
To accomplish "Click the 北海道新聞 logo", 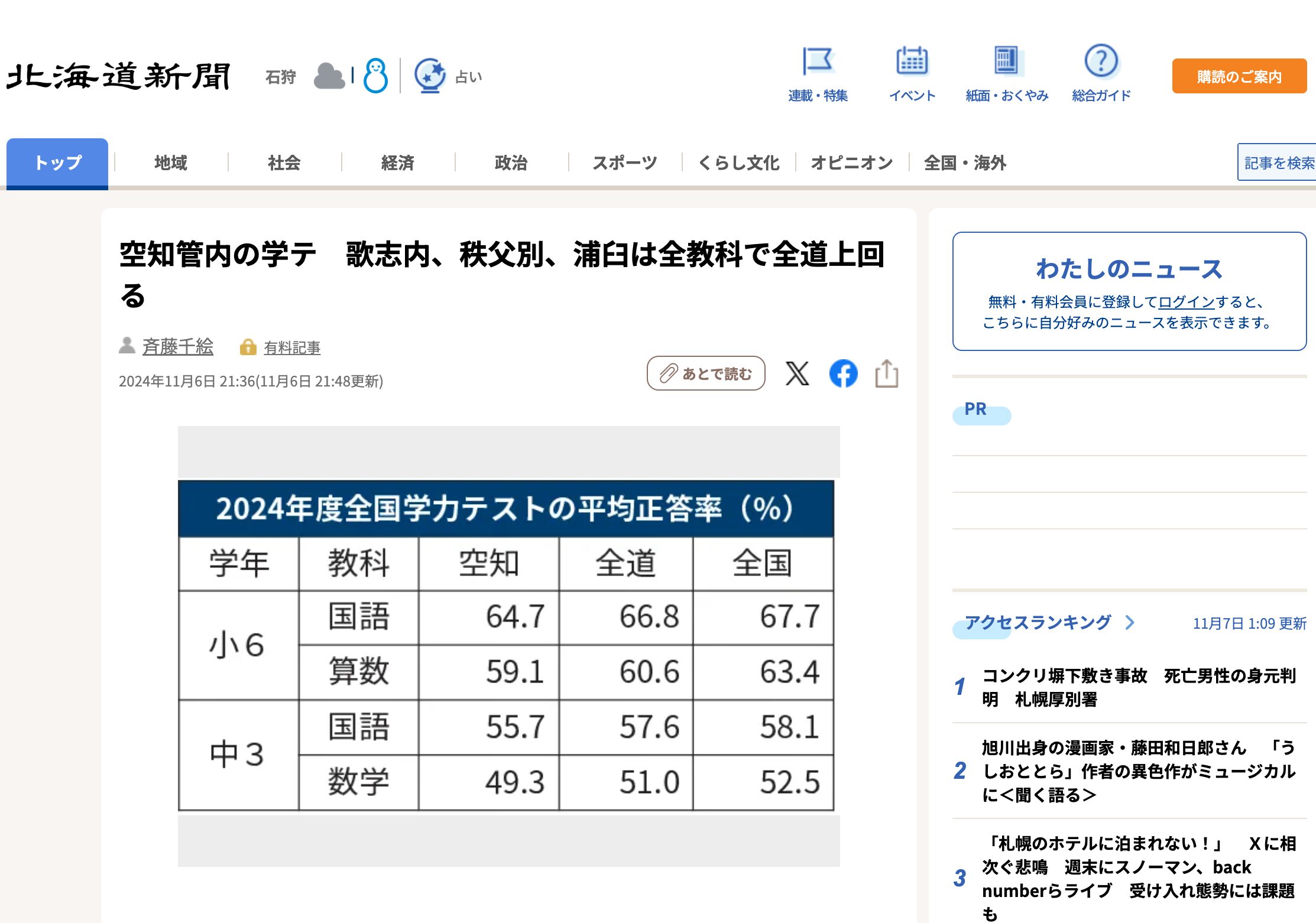I will (x=117, y=74).
